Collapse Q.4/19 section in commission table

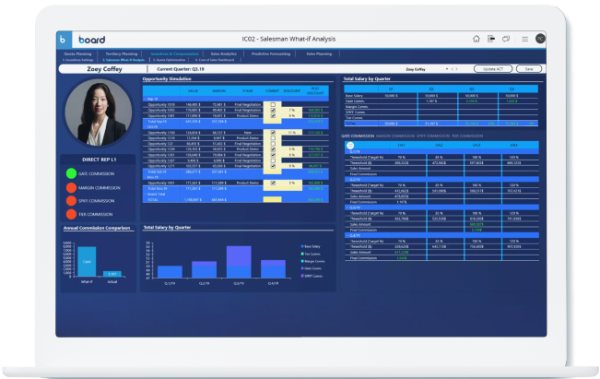click(347, 235)
